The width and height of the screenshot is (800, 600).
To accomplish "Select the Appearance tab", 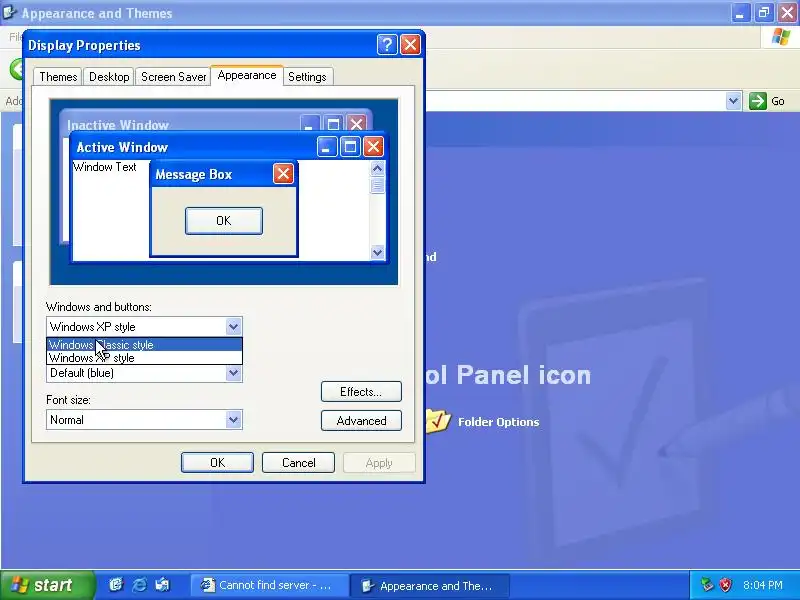I will coord(247,76).
